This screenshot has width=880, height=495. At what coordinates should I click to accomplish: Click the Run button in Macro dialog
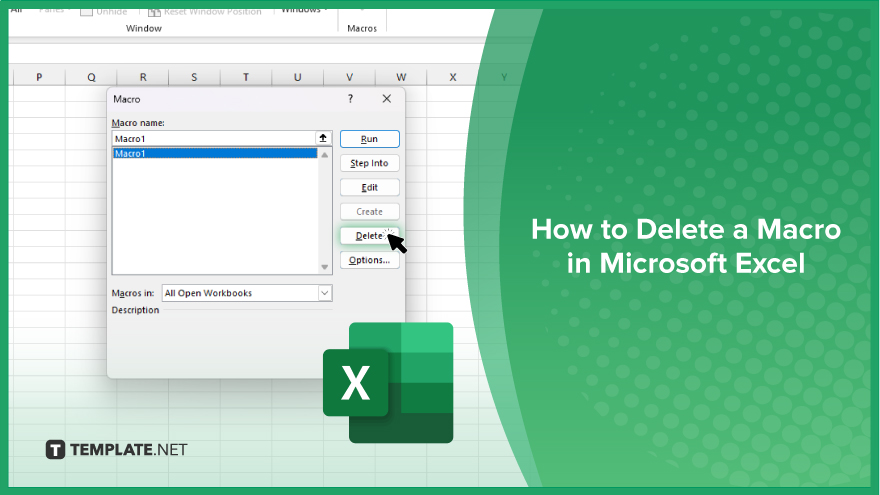pos(369,139)
